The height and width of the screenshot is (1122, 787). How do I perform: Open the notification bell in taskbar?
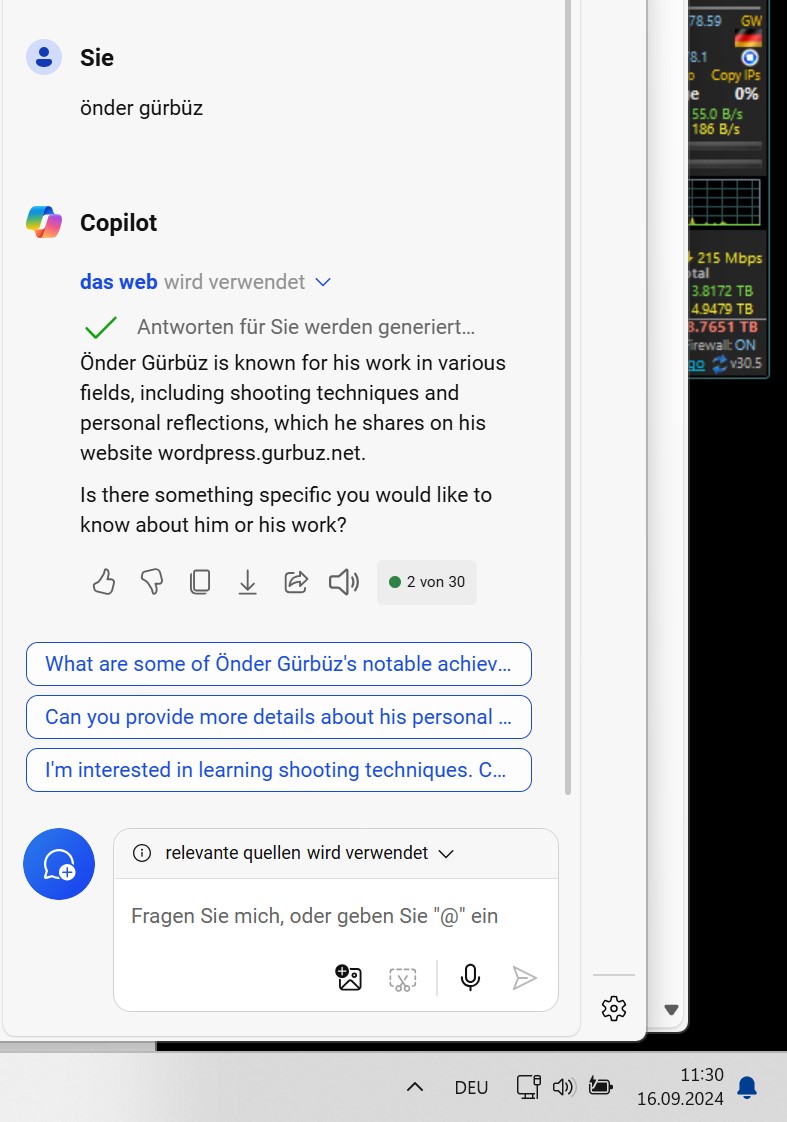point(747,1087)
